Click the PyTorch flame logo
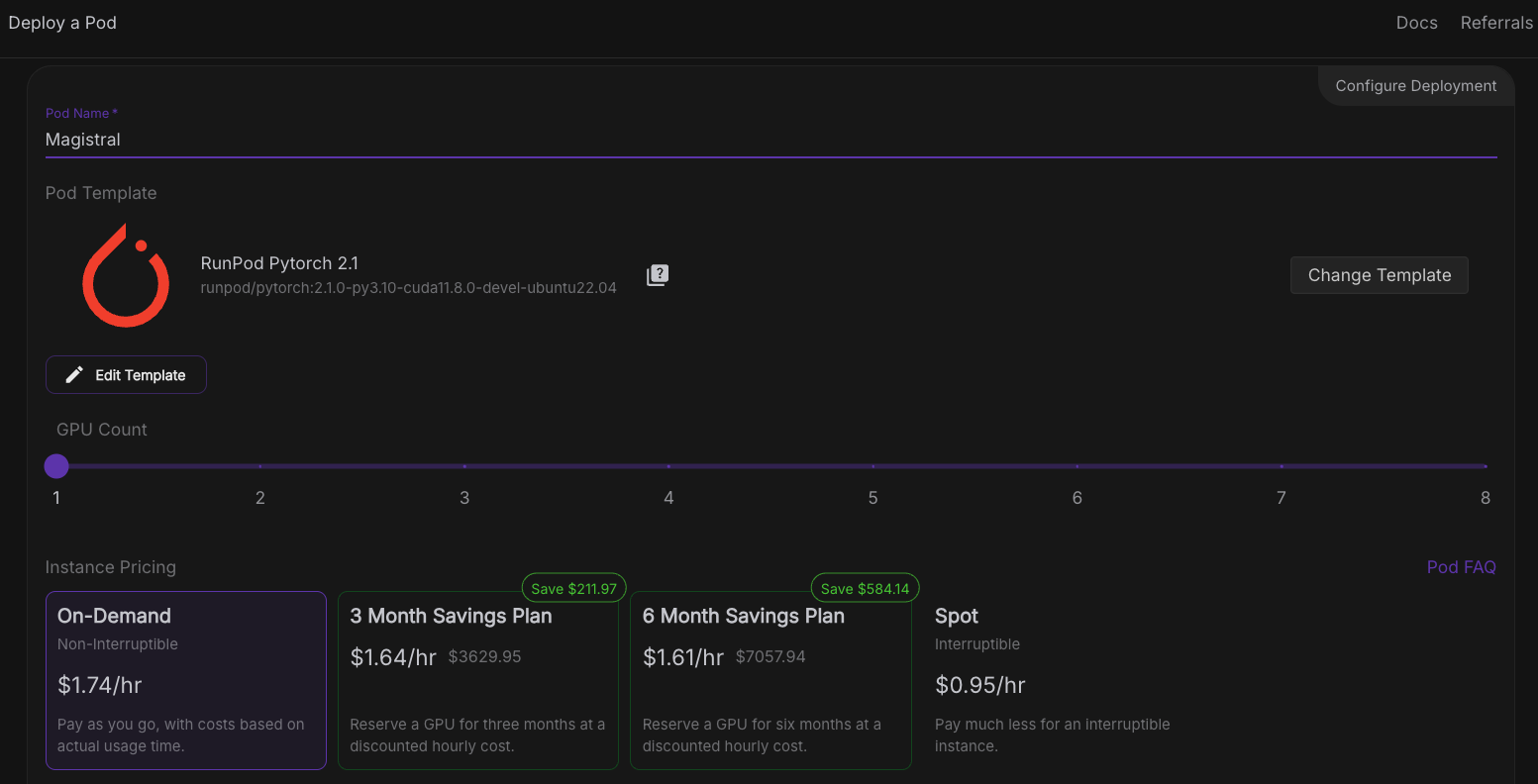Viewport: 1538px width, 784px height. coord(126,275)
